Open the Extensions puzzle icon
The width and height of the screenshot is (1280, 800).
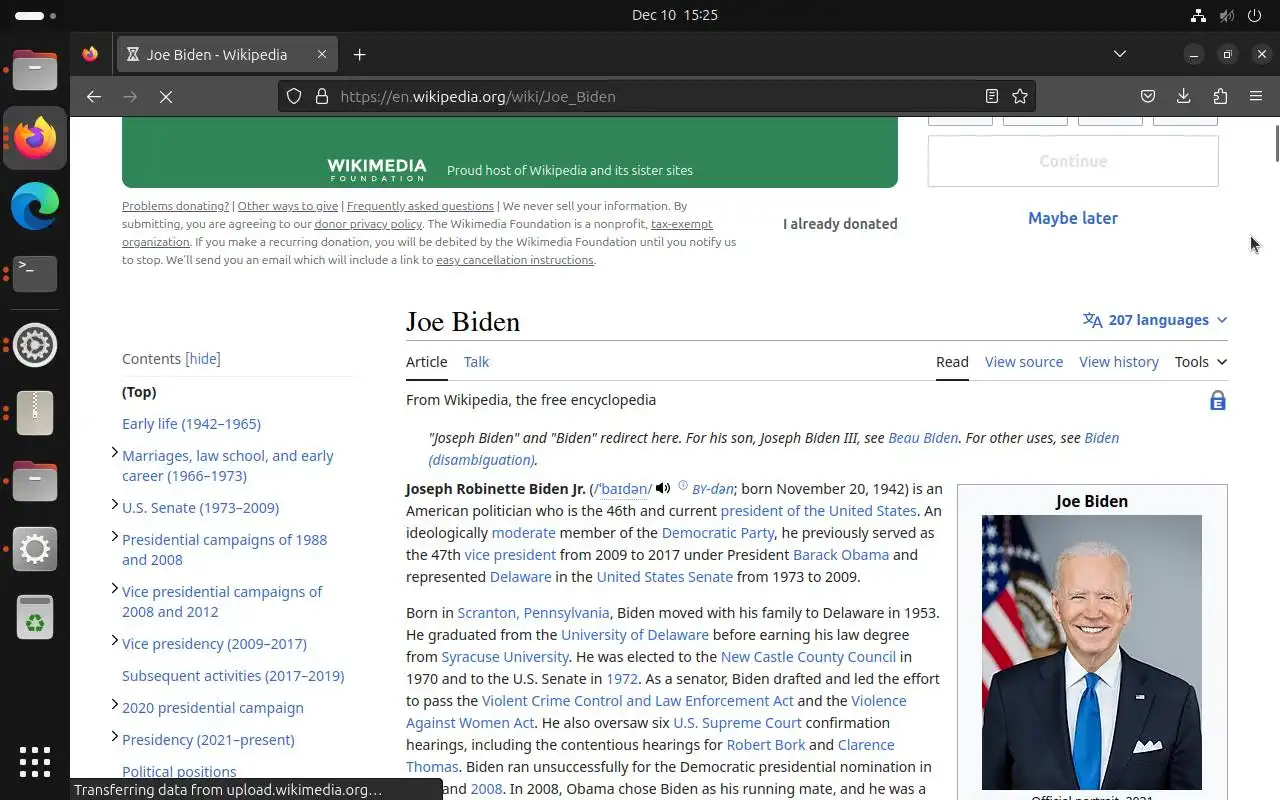click(x=1220, y=96)
